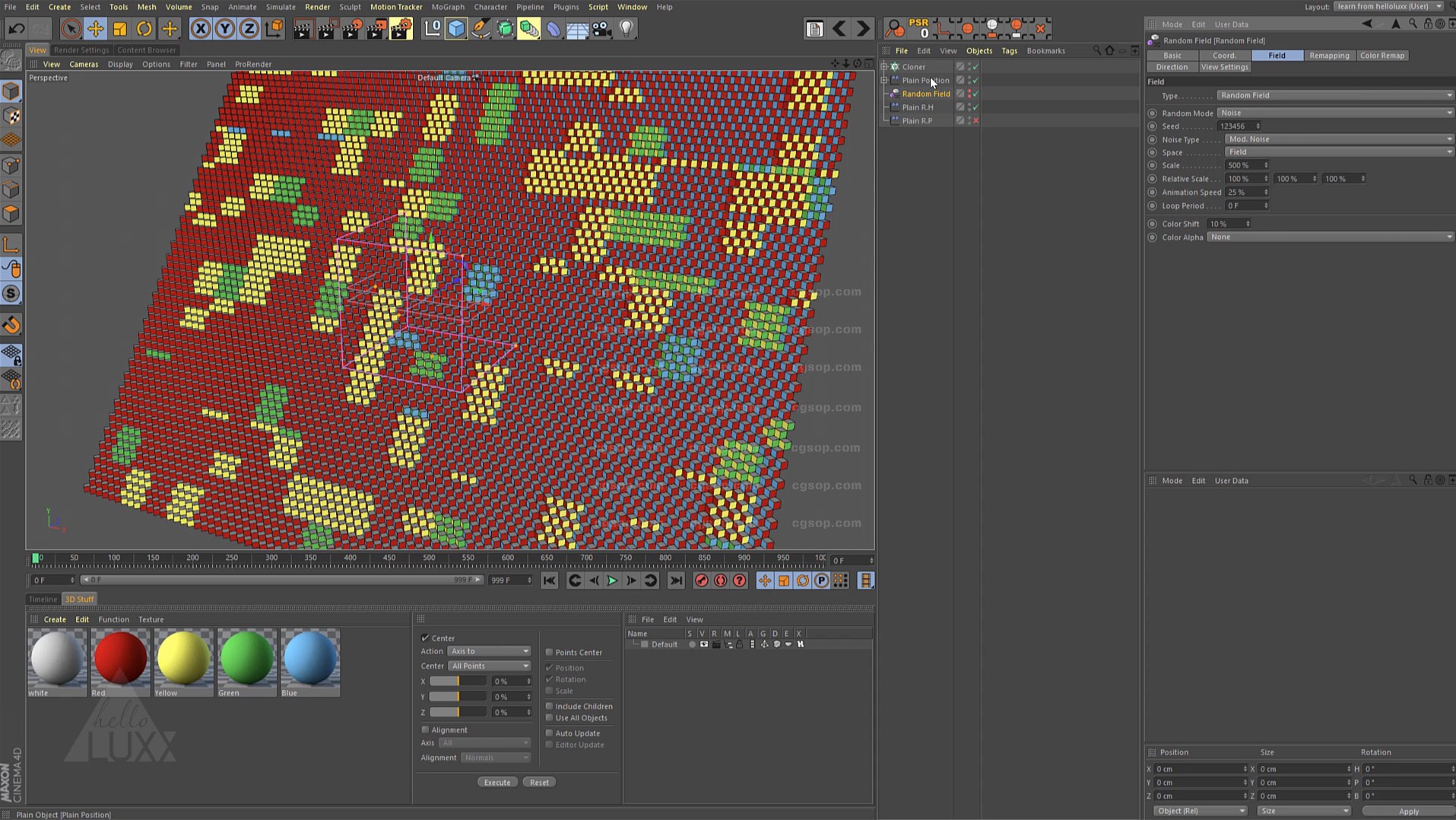Open the Content Browser tab

coord(146,50)
